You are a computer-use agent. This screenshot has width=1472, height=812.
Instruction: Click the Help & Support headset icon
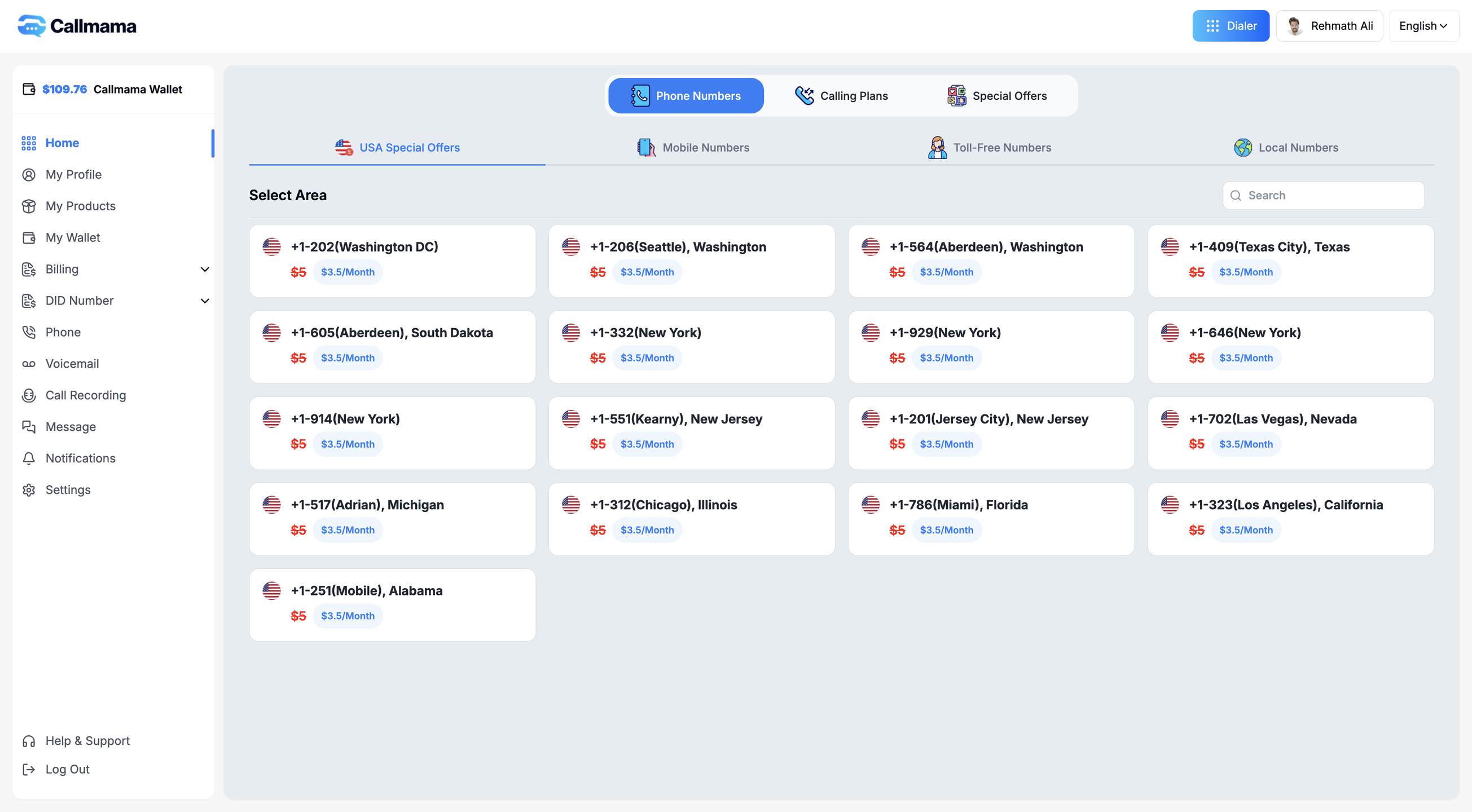tap(29, 741)
